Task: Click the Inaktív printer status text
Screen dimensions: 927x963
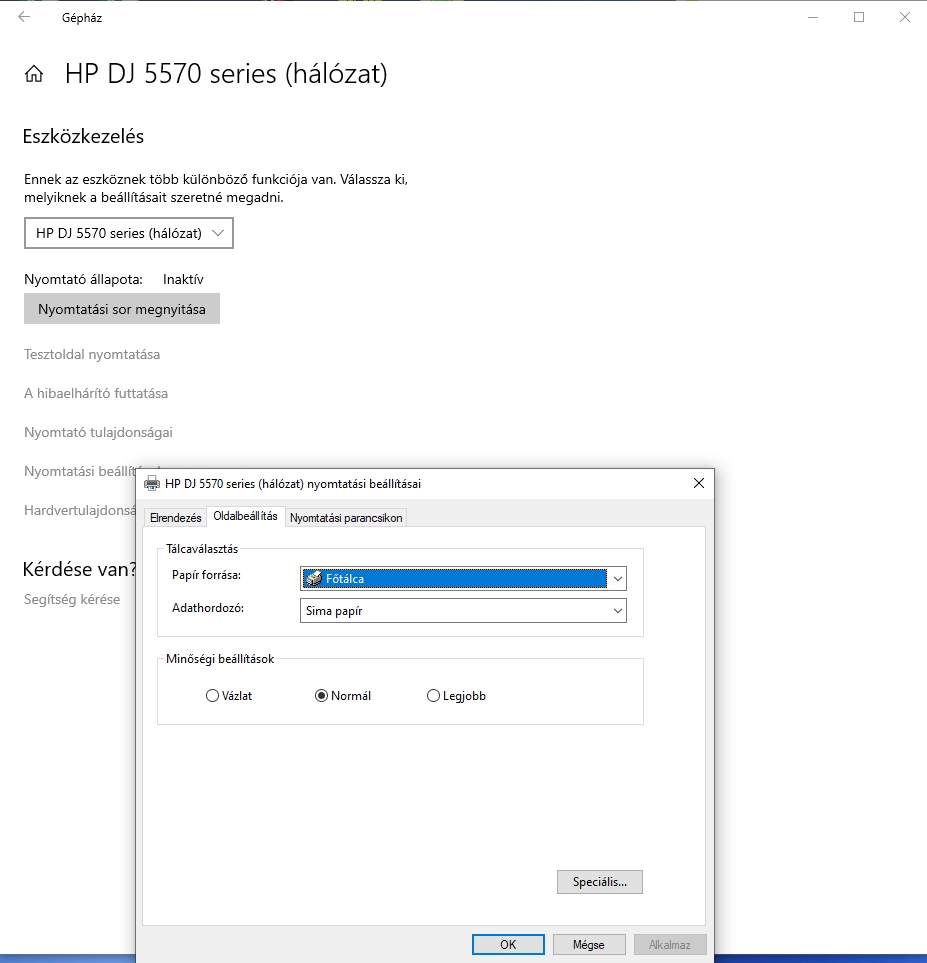Action: pyautogui.click(x=183, y=279)
